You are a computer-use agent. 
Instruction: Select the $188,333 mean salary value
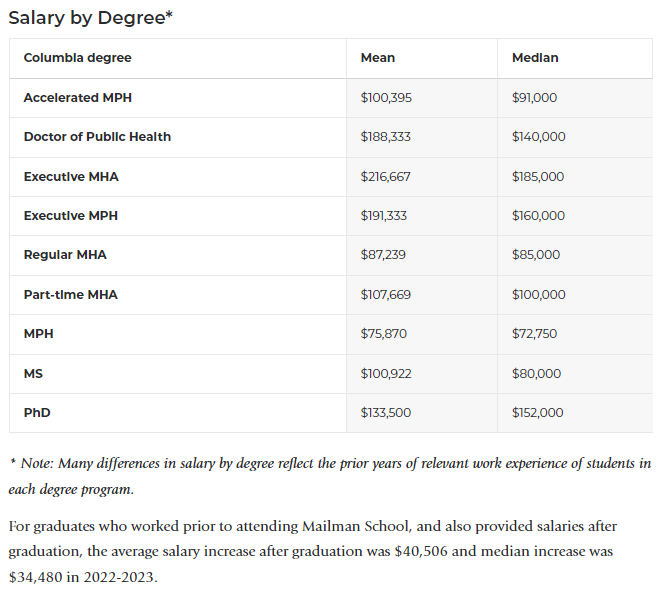(385, 137)
